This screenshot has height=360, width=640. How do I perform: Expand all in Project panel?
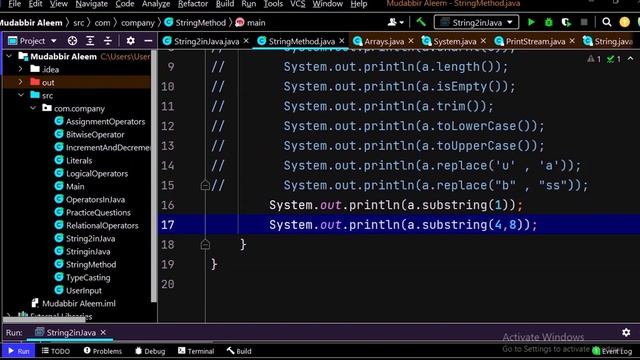(90, 41)
